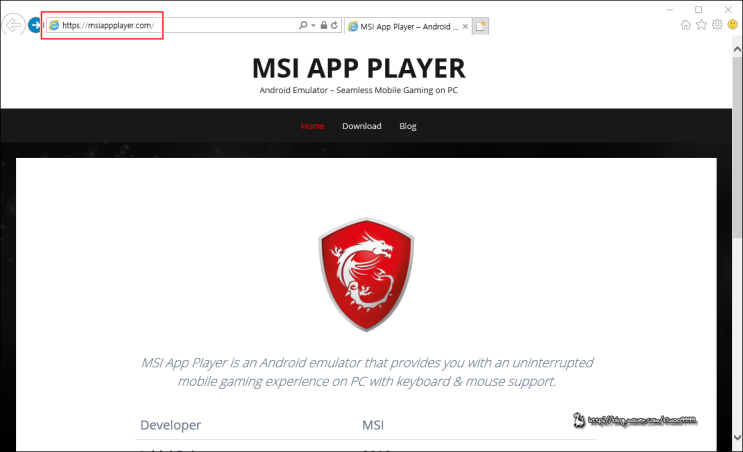This screenshot has width=743, height=452.
Task: Click the MSI APP PLAYER site title
Action: pyautogui.click(x=359, y=68)
